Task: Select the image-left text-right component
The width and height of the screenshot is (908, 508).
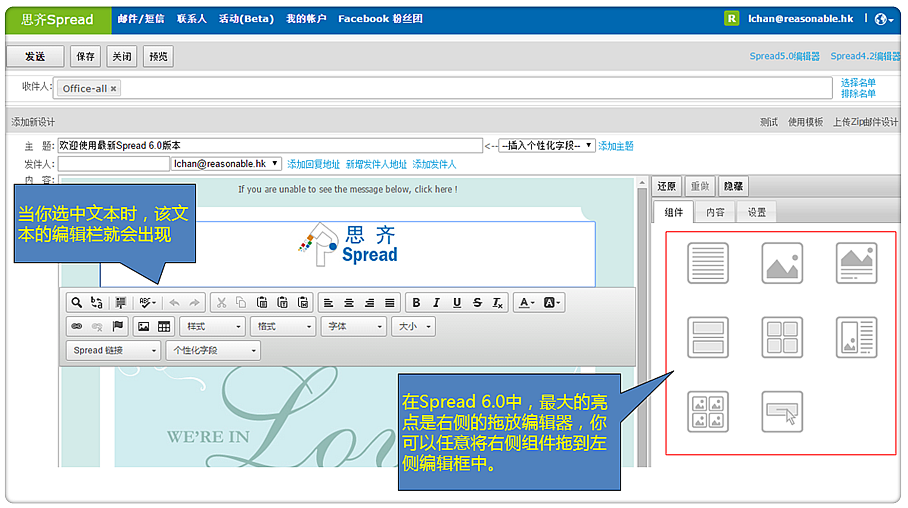Action: point(856,337)
